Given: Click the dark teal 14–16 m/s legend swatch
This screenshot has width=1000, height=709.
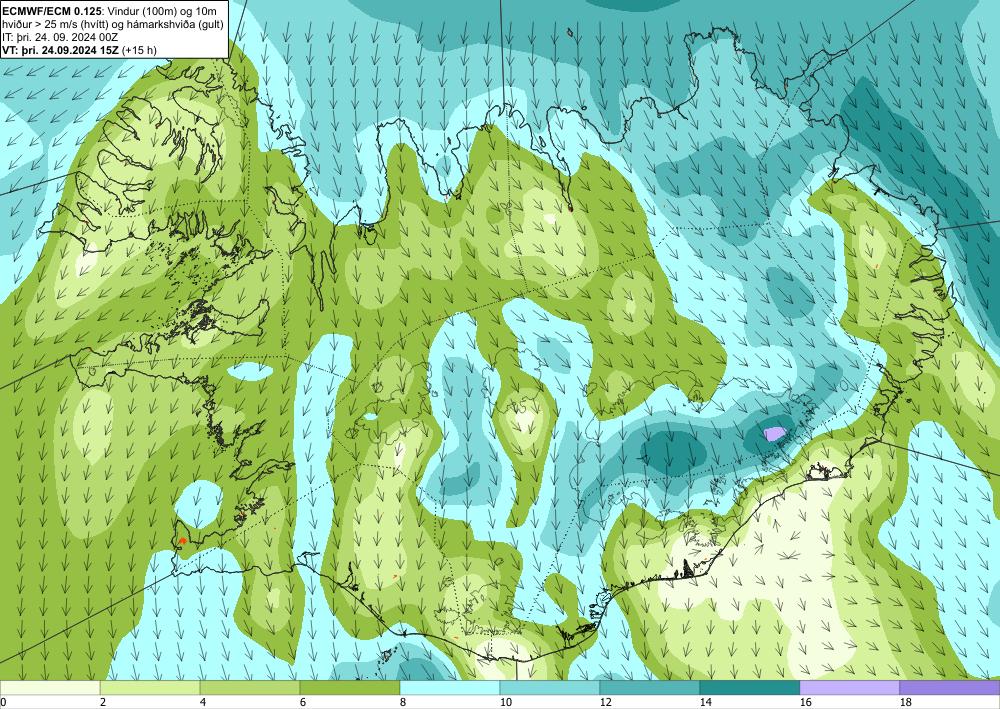Looking at the screenshot, I should 749,688.
